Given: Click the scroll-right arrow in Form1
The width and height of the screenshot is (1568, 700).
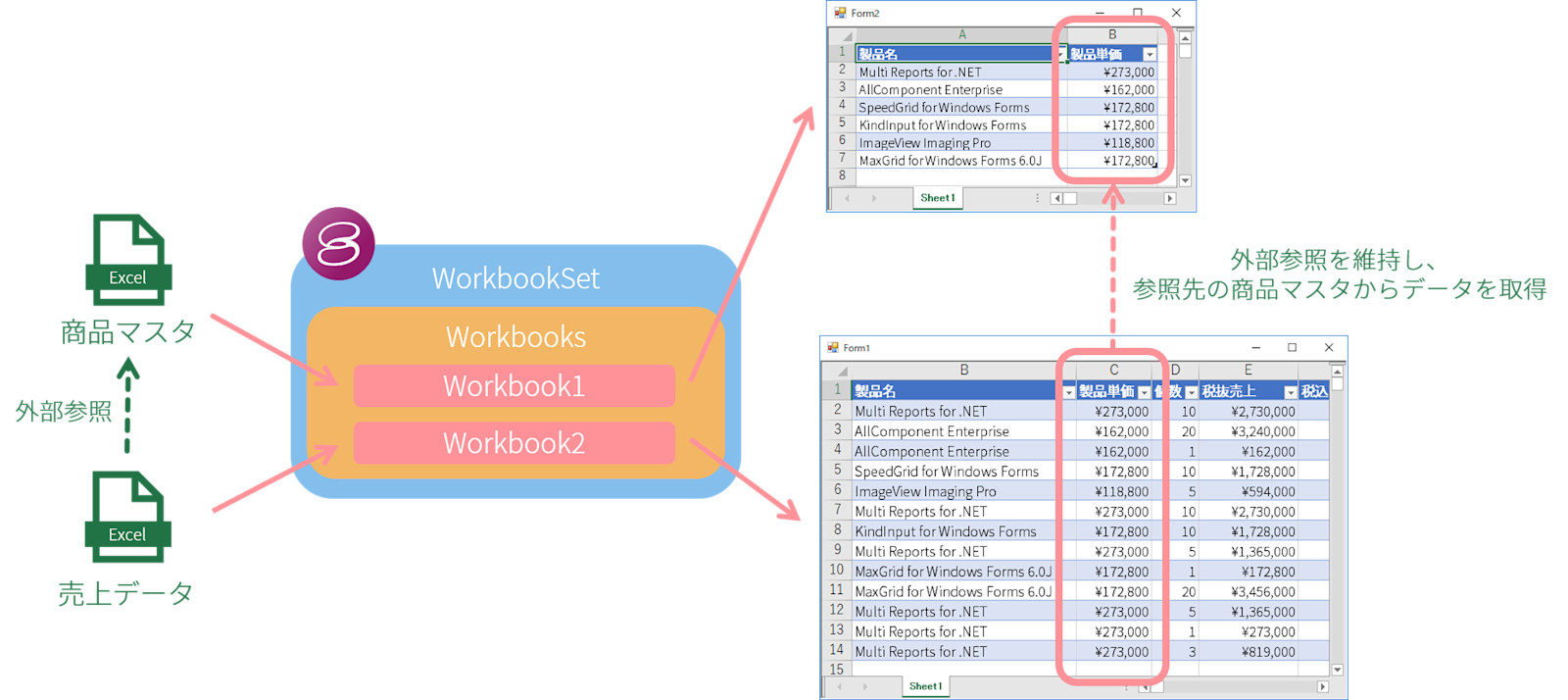Looking at the screenshot, I should tap(1323, 687).
